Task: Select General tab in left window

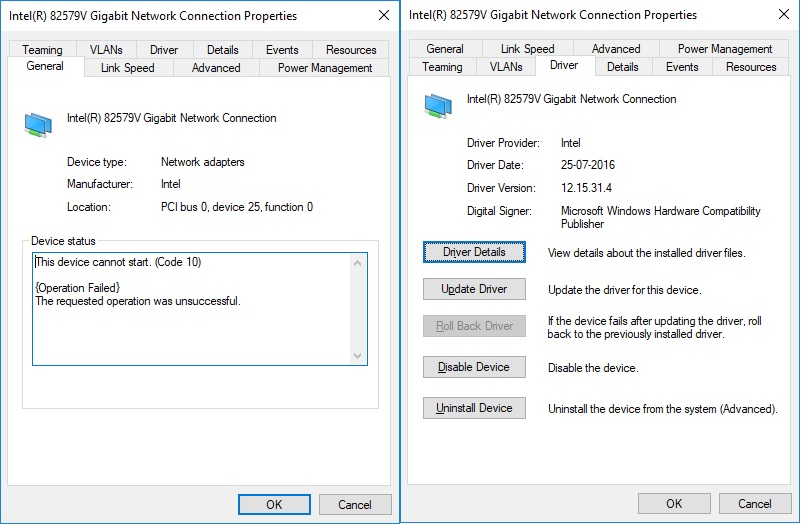Action: coord(45,66)
